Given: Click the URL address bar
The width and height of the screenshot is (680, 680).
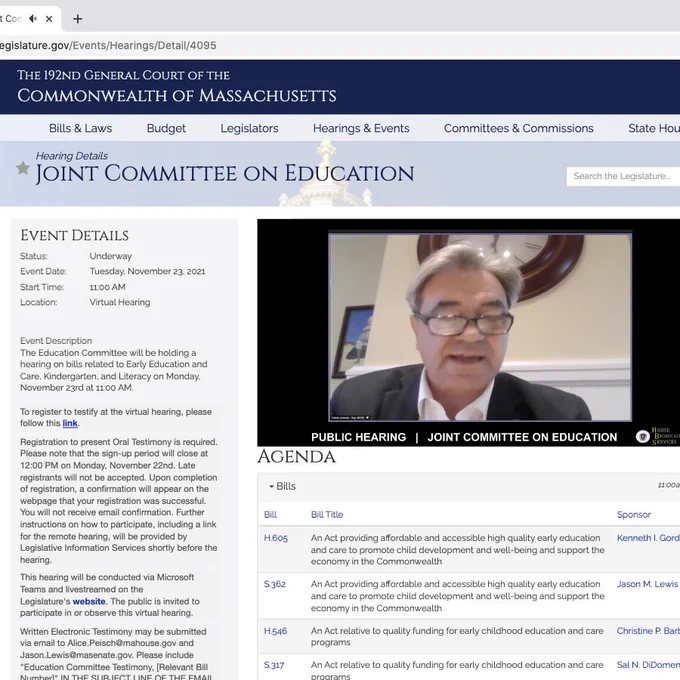Looking at the screenshot, I should (340, 45).
